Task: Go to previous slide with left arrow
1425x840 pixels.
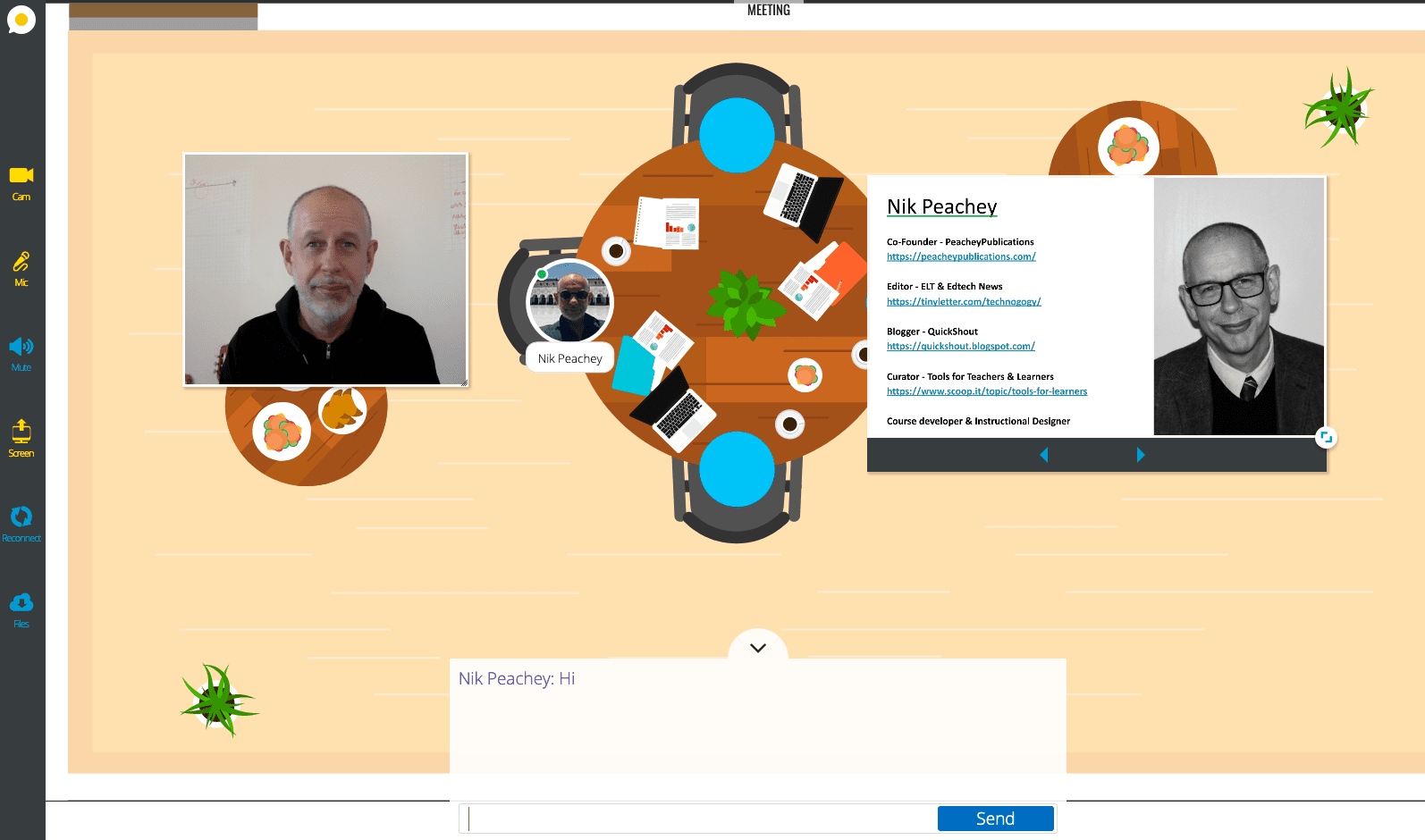Action: (1043, 455)
